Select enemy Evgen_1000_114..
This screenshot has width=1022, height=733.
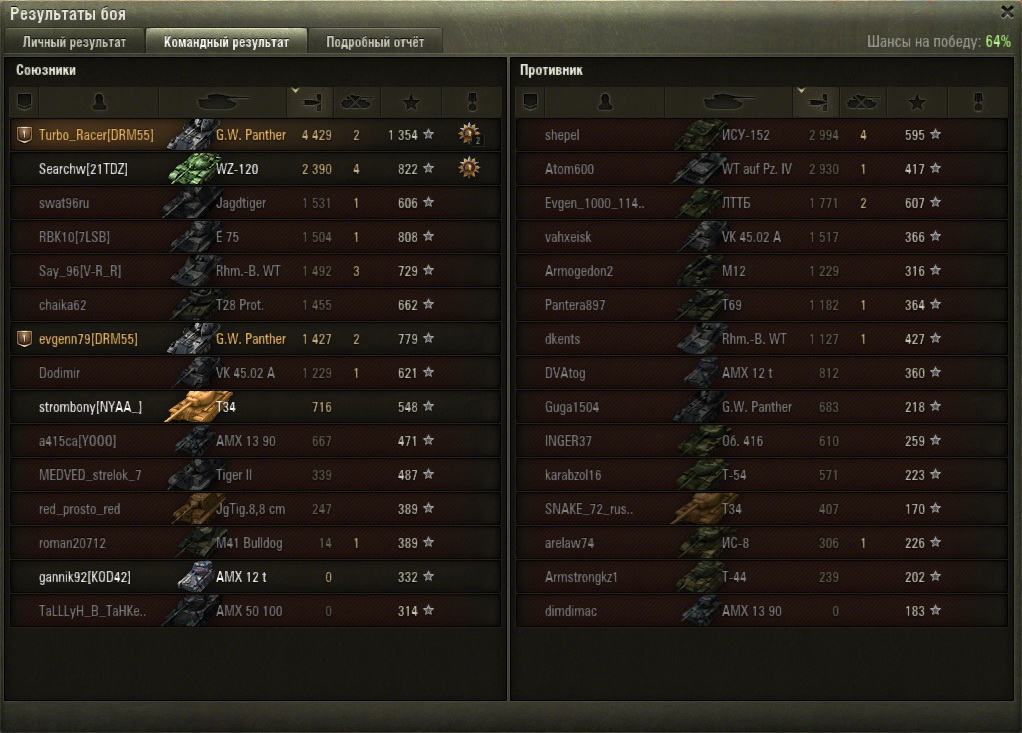point(594,203)
